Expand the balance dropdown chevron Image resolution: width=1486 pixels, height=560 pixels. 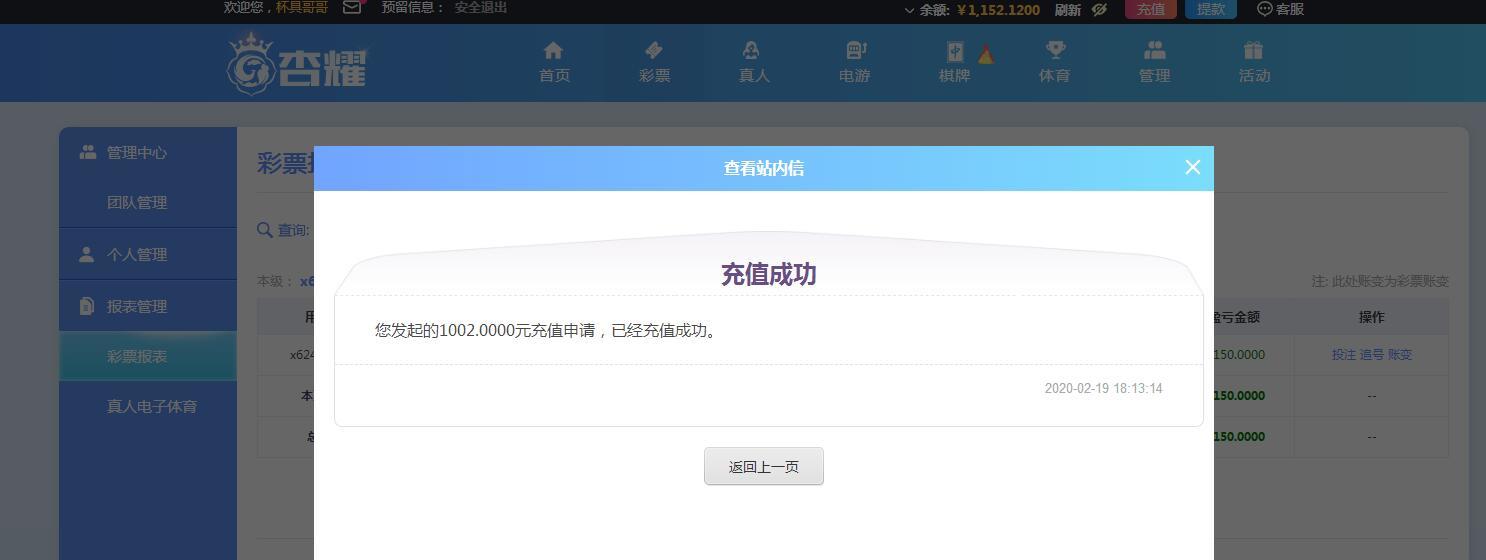click(909, 10)
